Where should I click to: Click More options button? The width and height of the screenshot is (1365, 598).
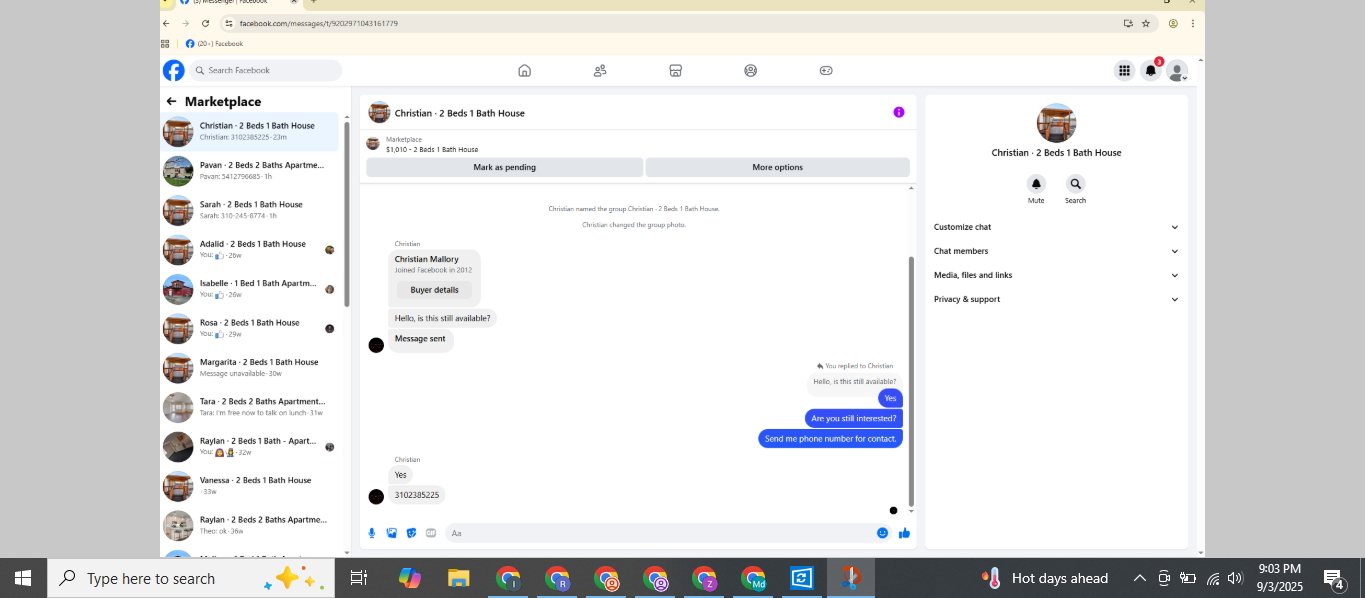777,167
